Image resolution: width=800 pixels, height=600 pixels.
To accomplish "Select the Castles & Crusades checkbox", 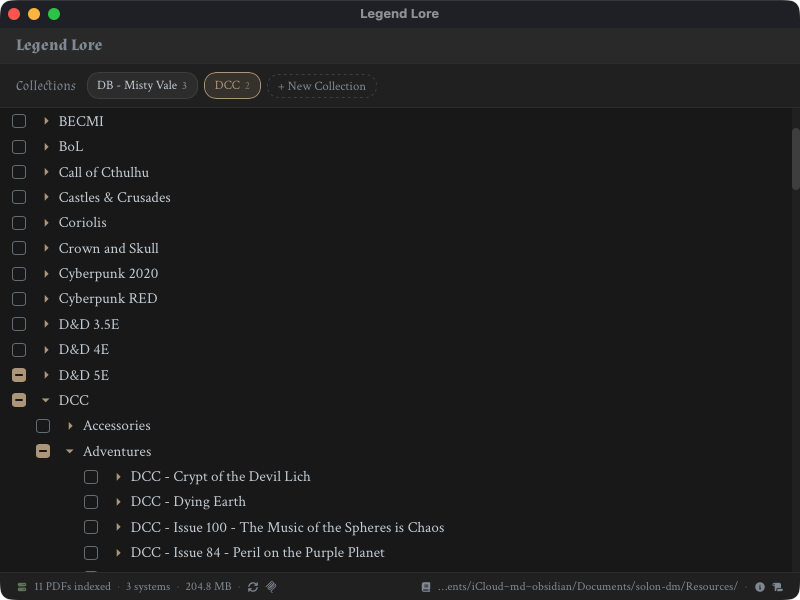I will point(19,197).
